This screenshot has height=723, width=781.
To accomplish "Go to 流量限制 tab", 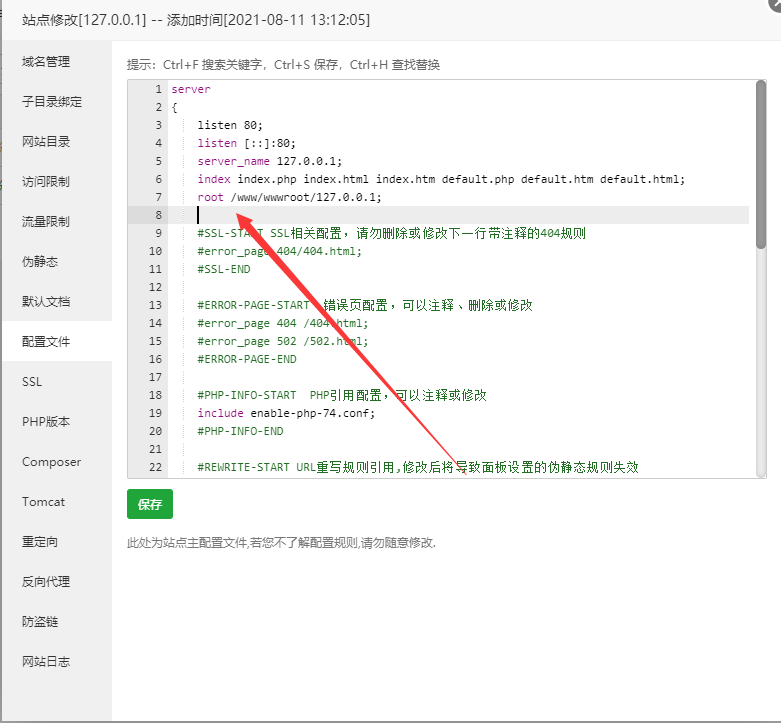I will 46,222.
